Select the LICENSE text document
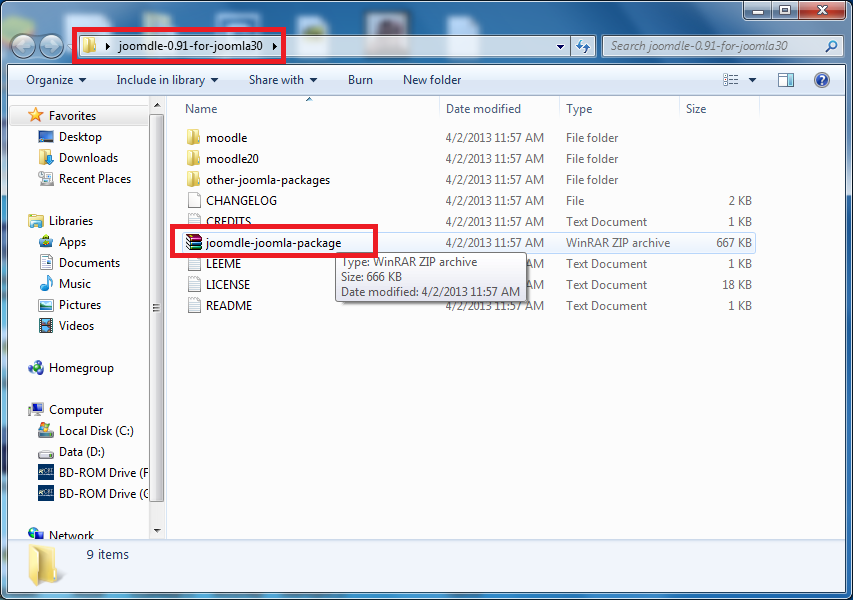The height and width of the screenshot is (600, 853). pos(227,285)
